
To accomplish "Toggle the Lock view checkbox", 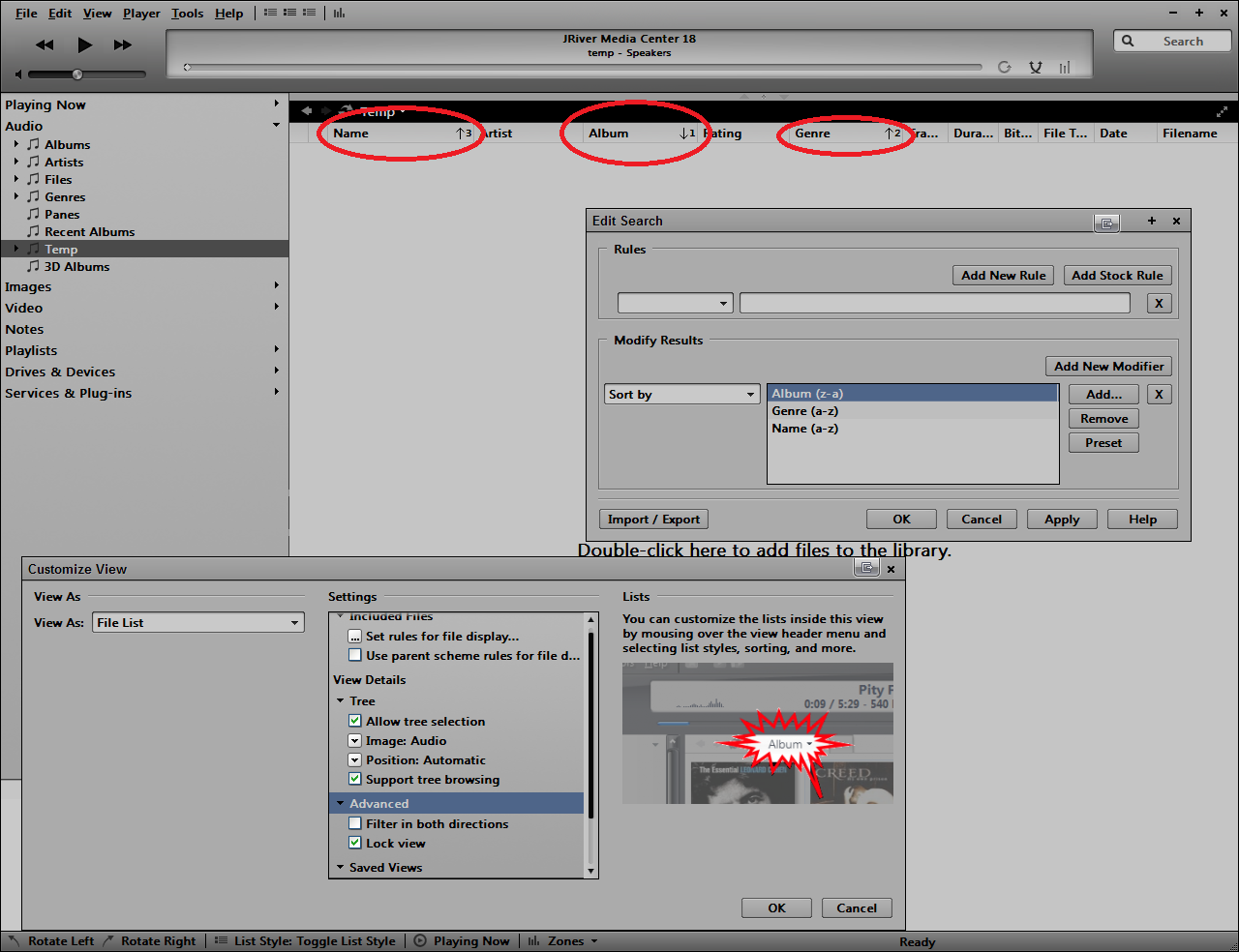I will pyautogui.click(x=355, y=843).
